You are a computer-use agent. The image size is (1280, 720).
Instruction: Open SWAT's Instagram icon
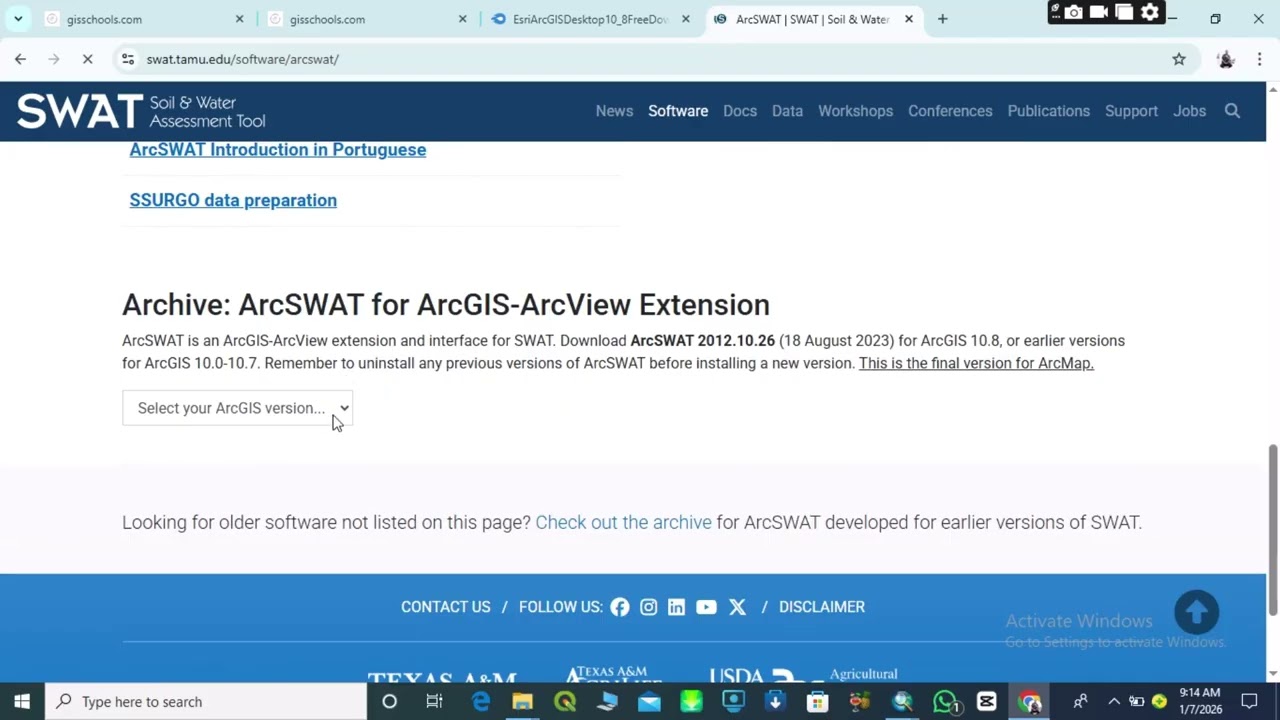[648, 607]
